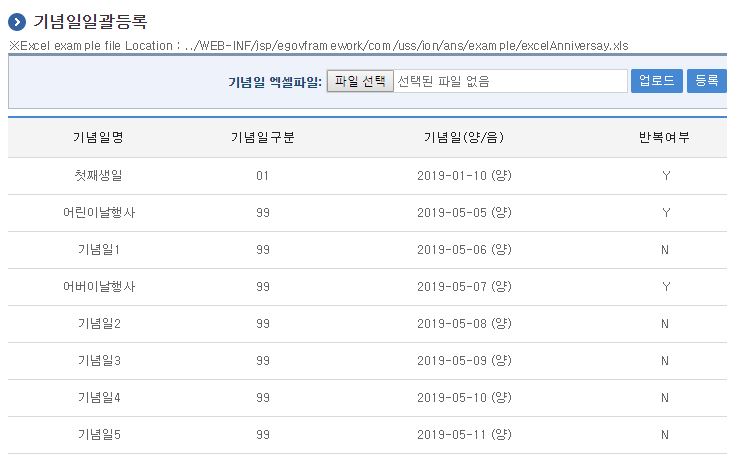Click the 기념일5 entry in the table
Viewport: 737px width, 467px height.
tap(98, 434)
